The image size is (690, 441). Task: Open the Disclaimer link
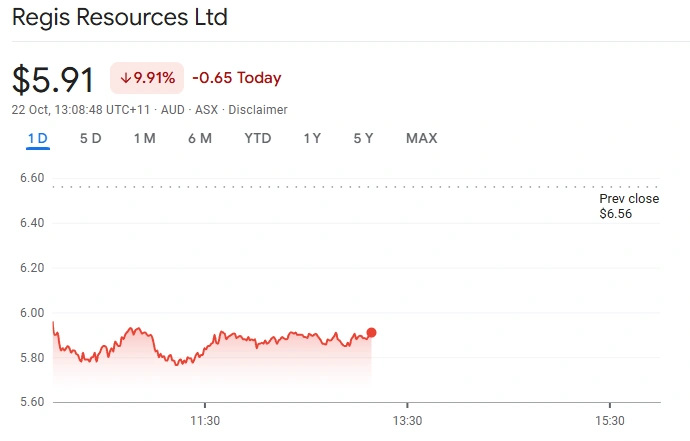pos(258,109)
